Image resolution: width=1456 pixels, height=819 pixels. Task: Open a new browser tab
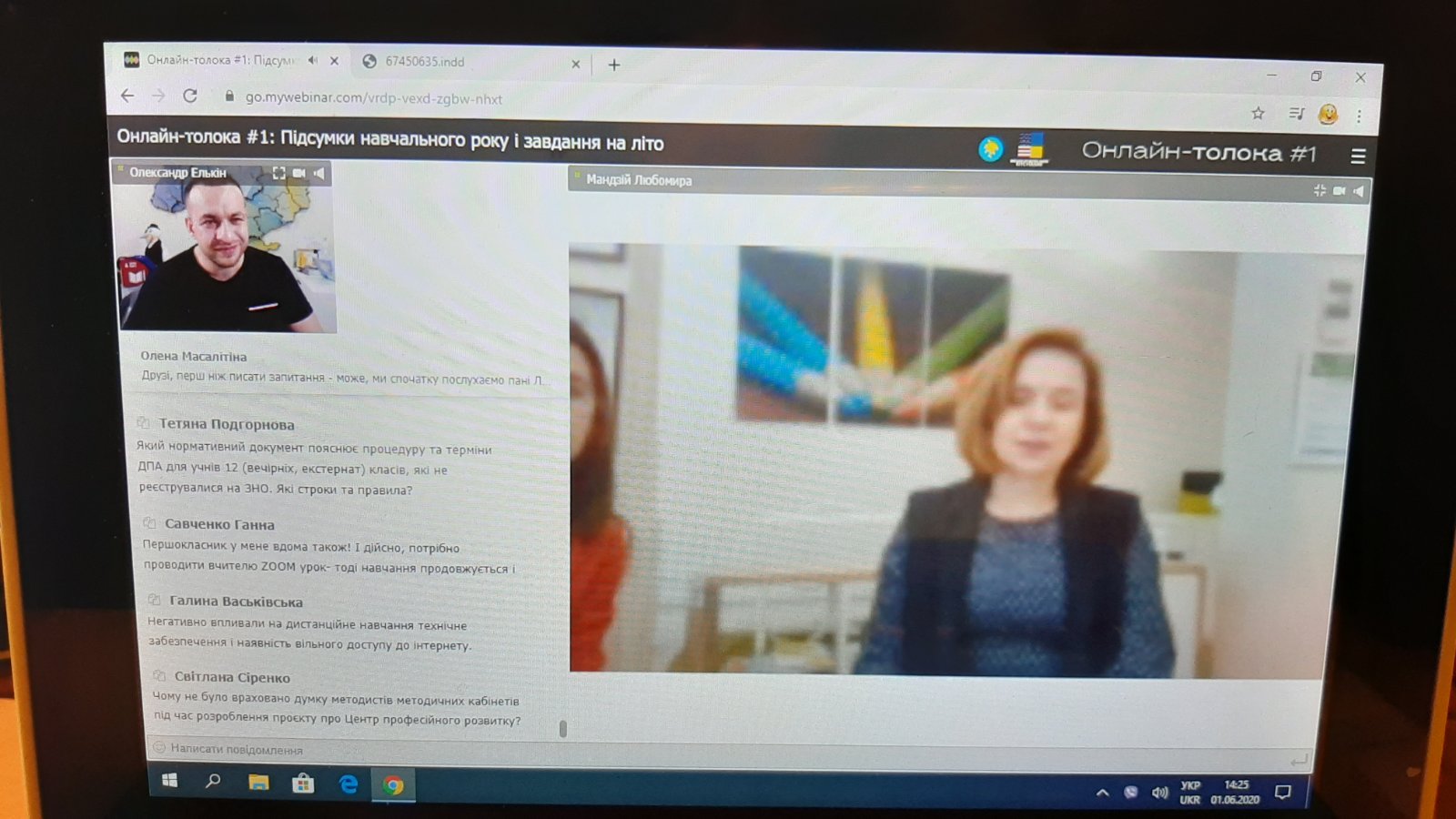(614, 65)
